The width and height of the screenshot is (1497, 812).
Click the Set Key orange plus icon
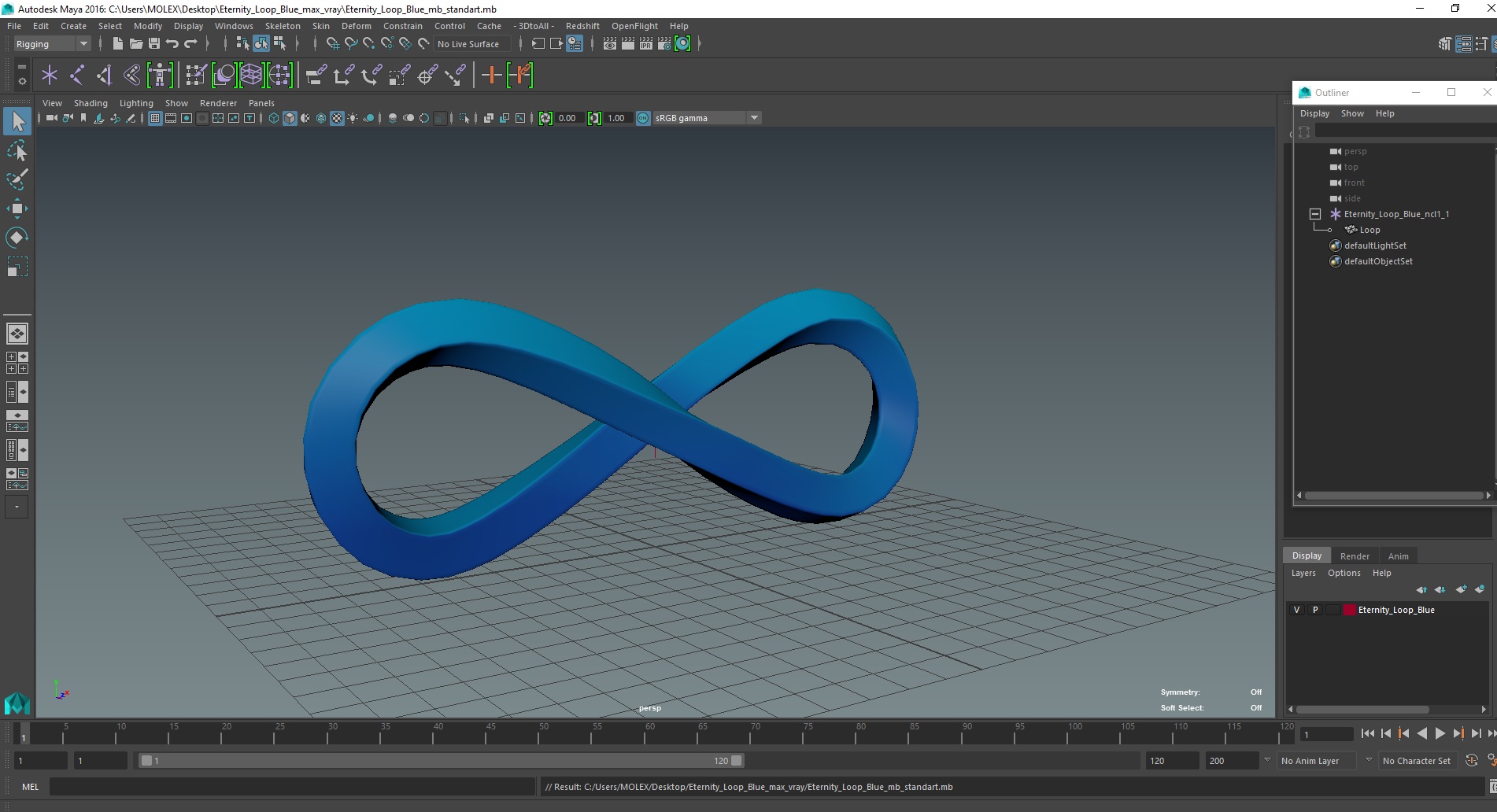click(x=492, y=76)
